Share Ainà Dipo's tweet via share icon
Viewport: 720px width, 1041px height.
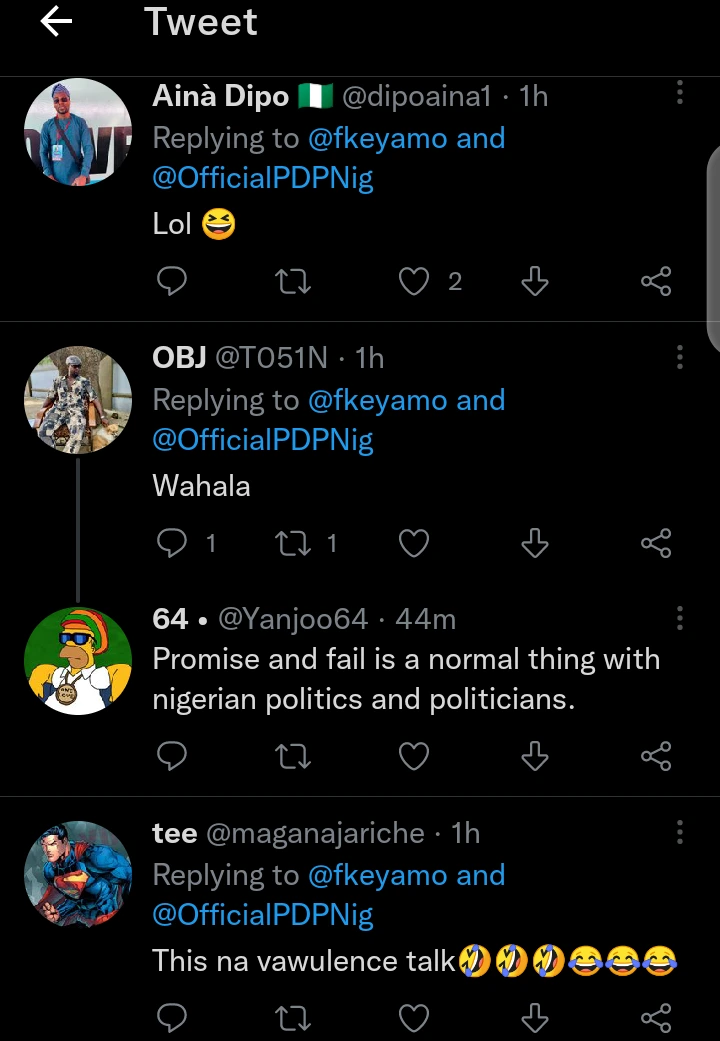tap(656, 282)
